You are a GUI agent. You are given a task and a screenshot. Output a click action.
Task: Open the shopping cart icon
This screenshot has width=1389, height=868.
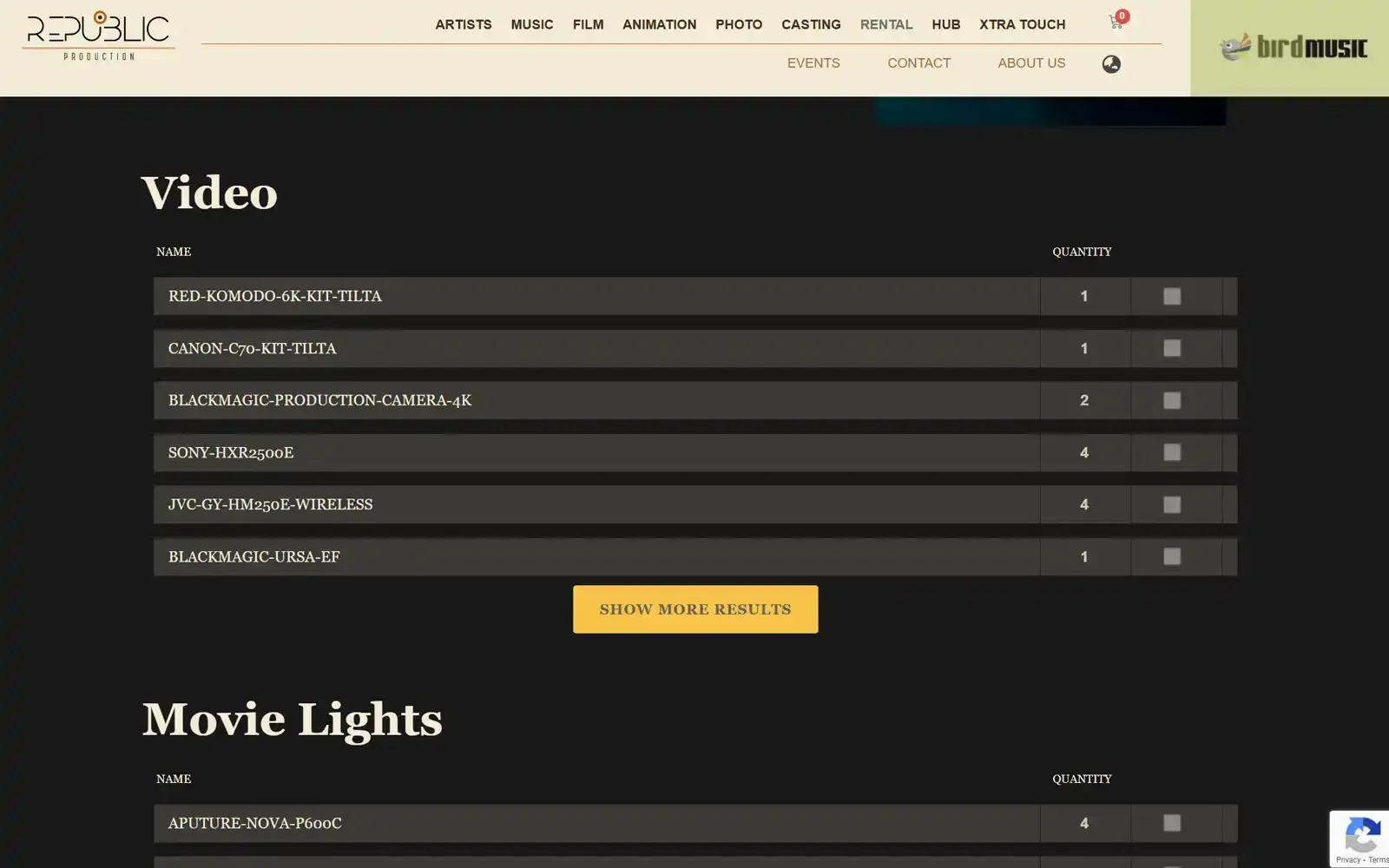click(x=1116, y=22)
